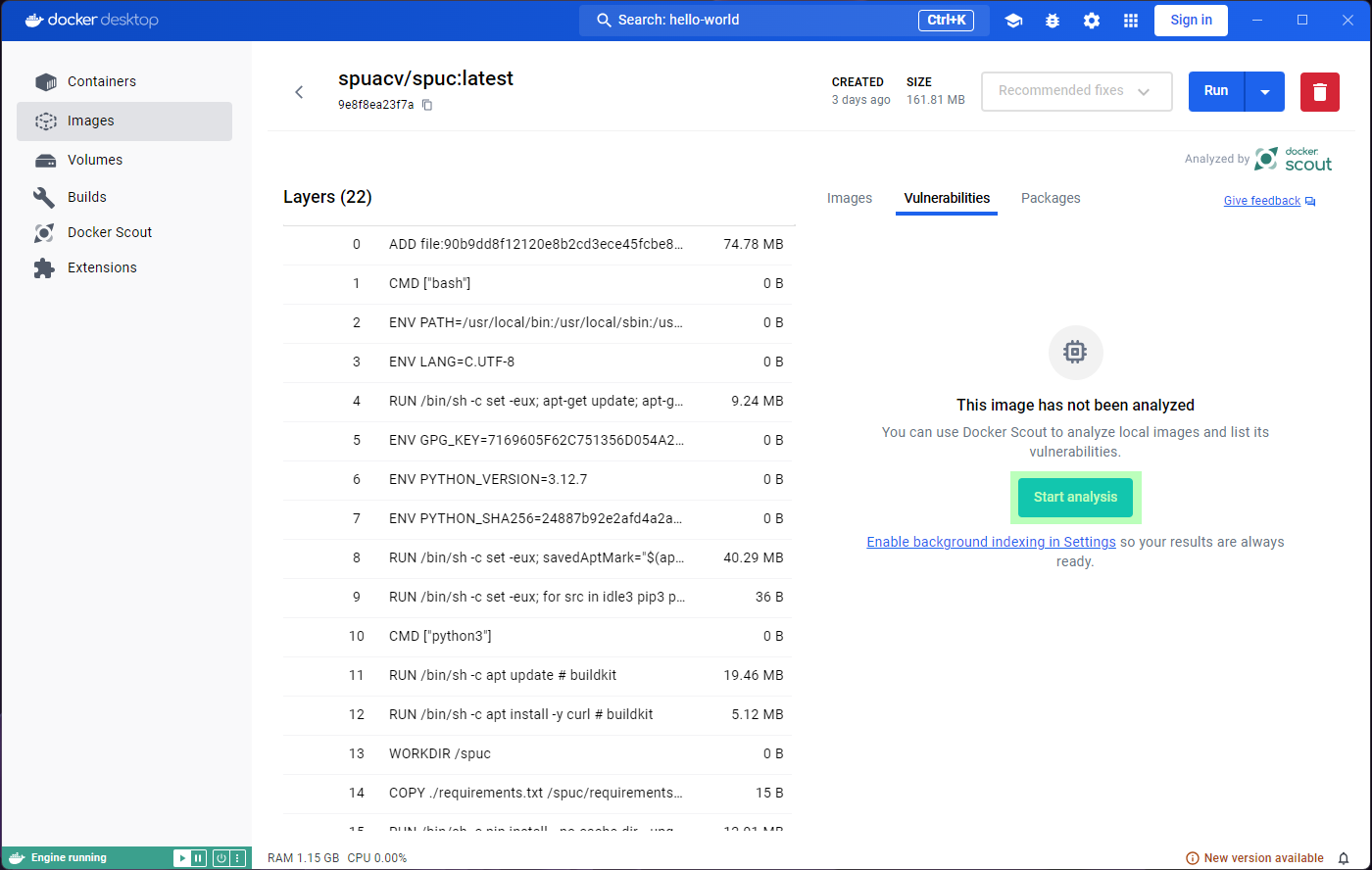1372x870 pixels.
Task: Switch to the Images tab
Action: coord(850,198)
